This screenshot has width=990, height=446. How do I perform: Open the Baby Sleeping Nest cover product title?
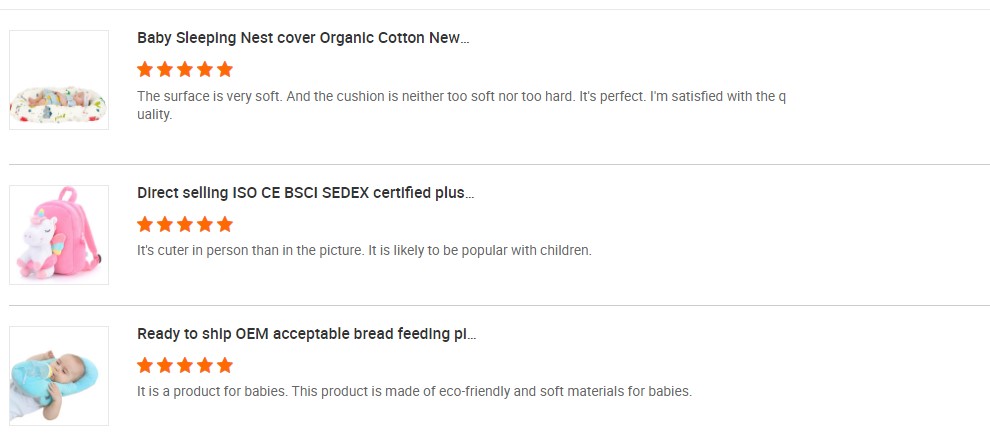(303, 38)
